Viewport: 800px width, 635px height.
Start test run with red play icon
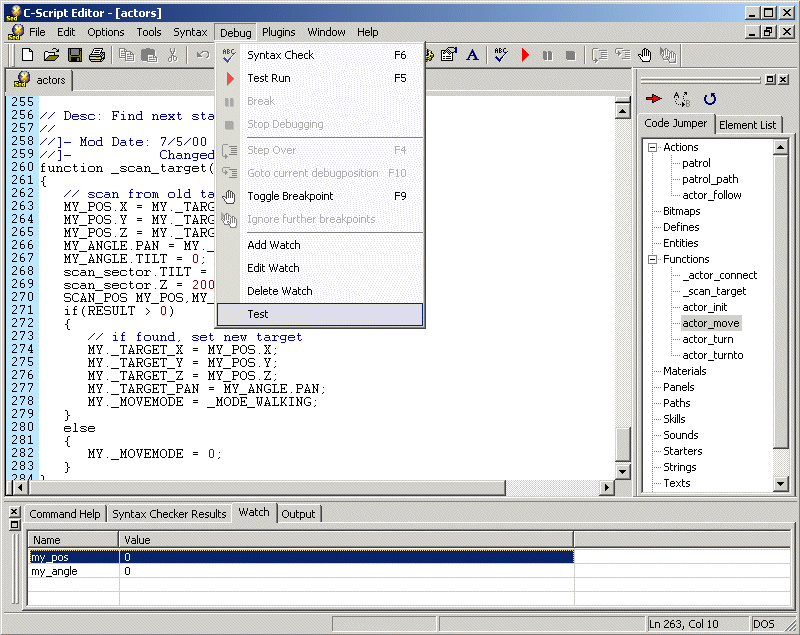click(525, 55)
